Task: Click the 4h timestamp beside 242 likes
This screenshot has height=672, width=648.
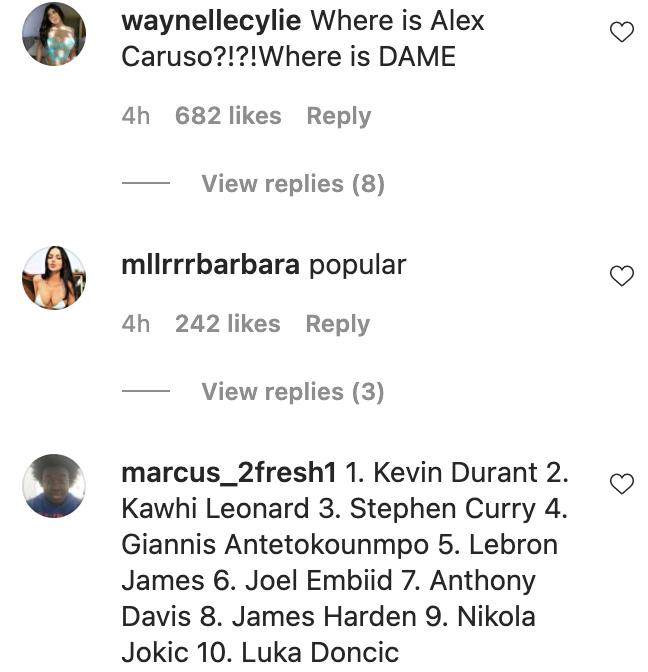Action: (135, 324)
